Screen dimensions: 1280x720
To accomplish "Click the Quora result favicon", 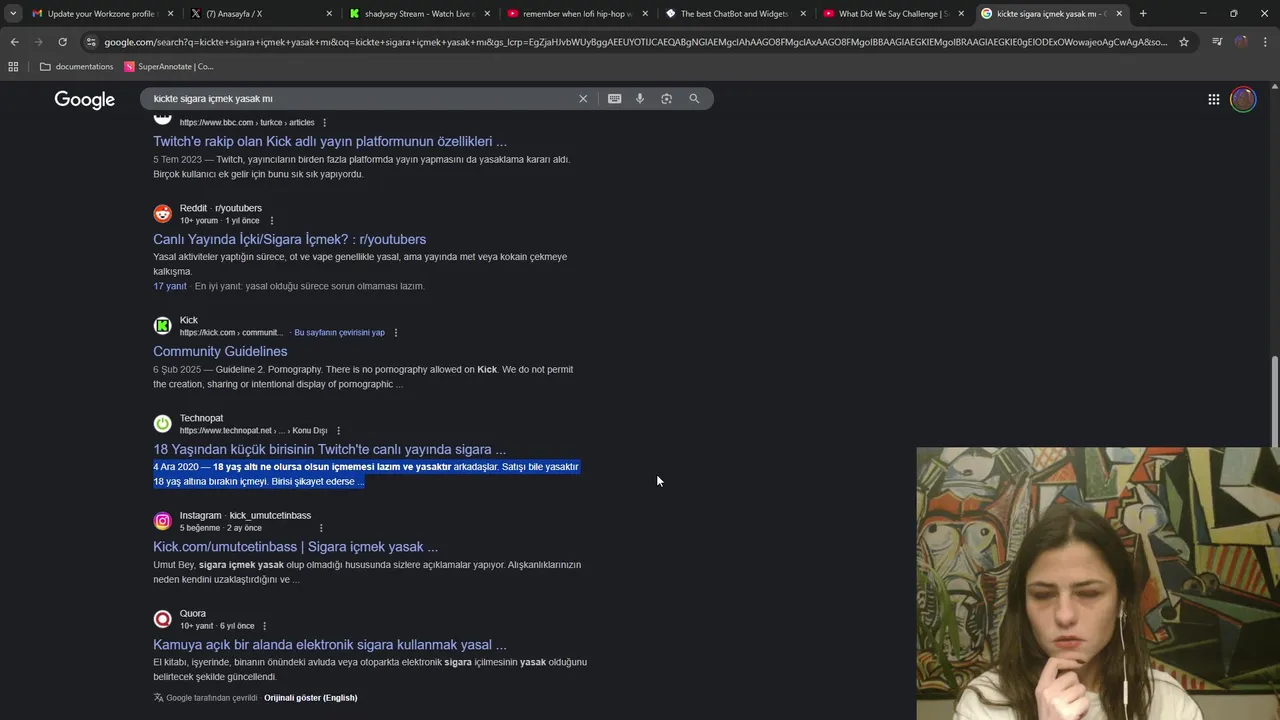I will point(162,619).
